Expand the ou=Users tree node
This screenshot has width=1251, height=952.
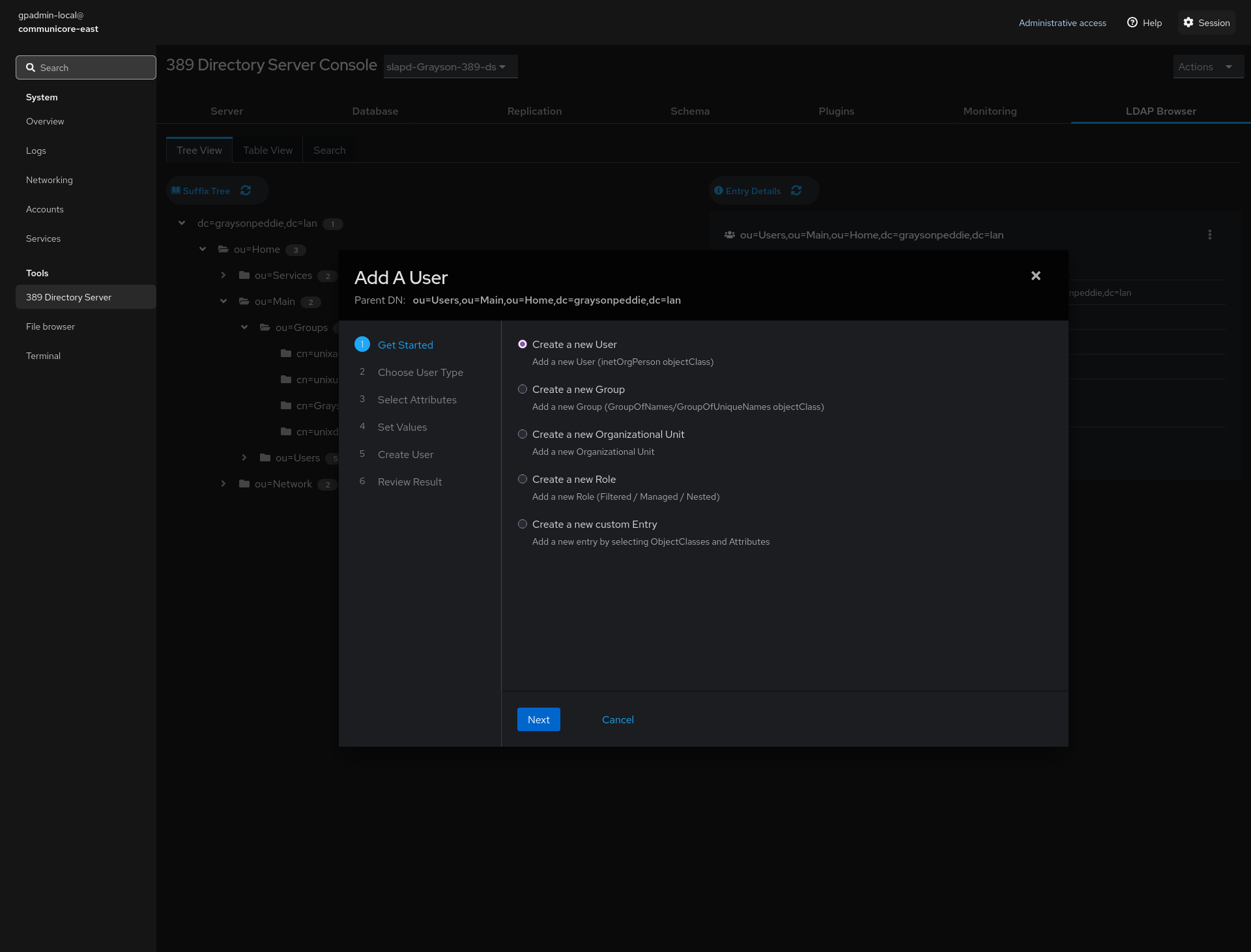pos(244,457)
